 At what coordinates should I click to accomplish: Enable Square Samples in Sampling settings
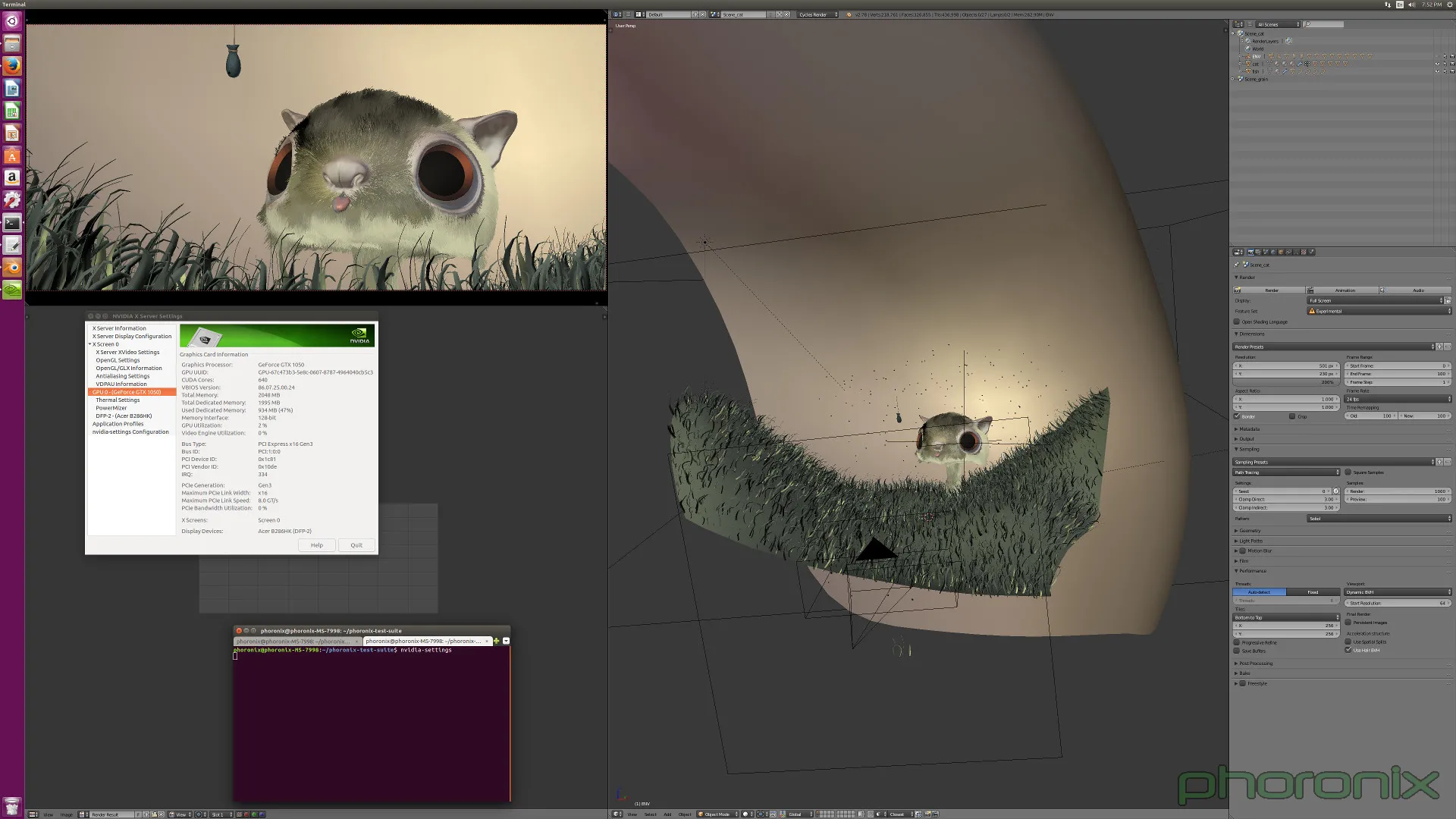(x=1348, y=472)
